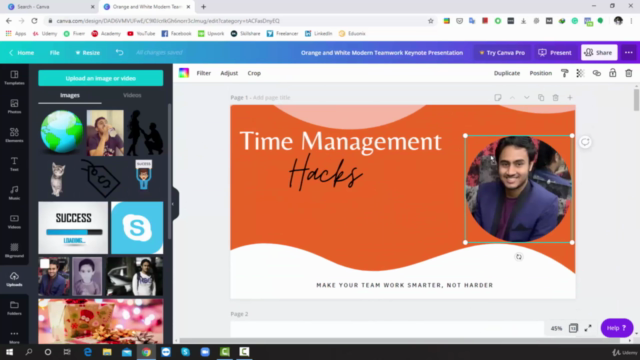Move Page 1 down with arrow

click(527, 98)
